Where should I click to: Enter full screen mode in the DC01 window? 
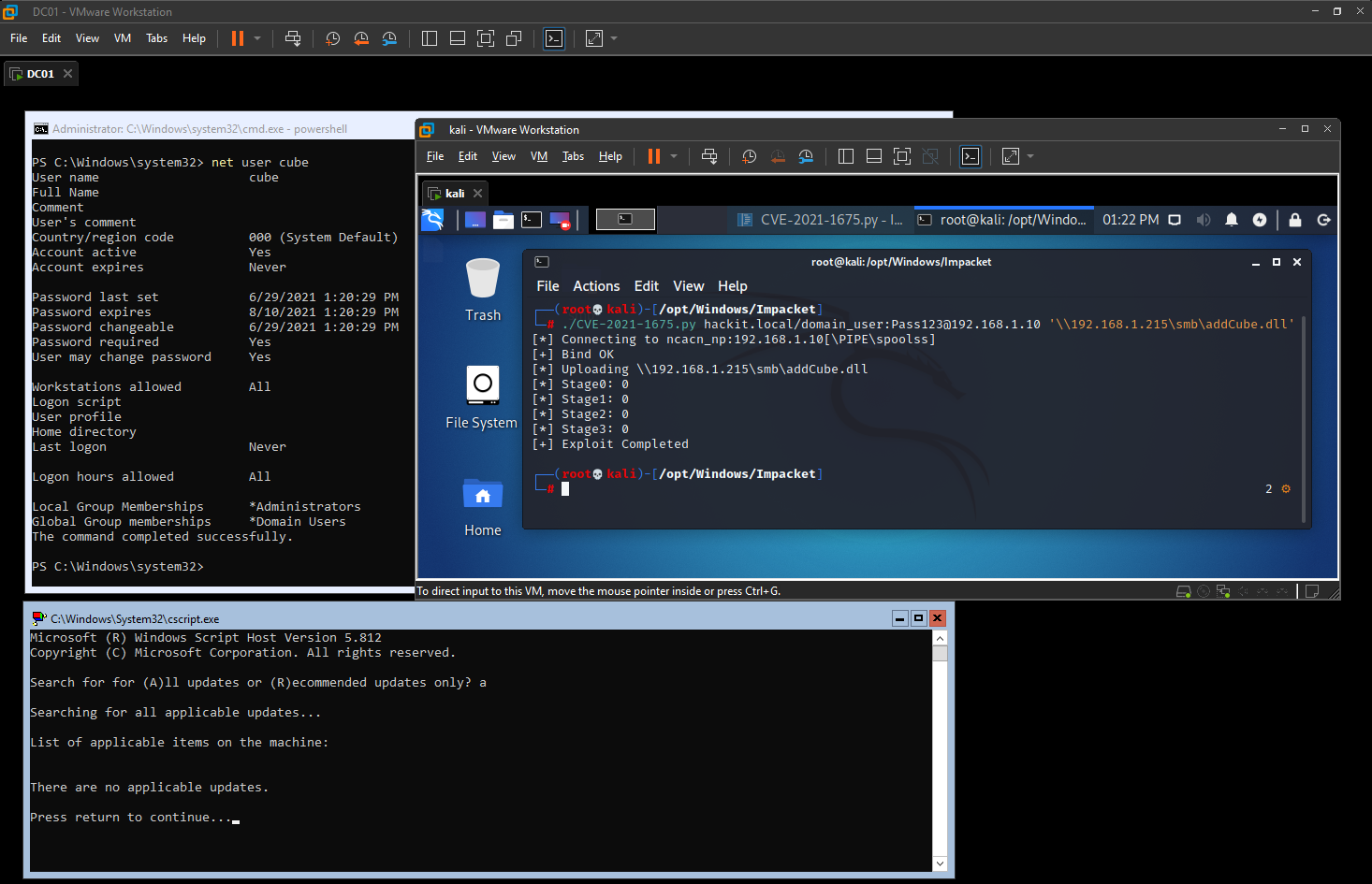coord(486,38)
